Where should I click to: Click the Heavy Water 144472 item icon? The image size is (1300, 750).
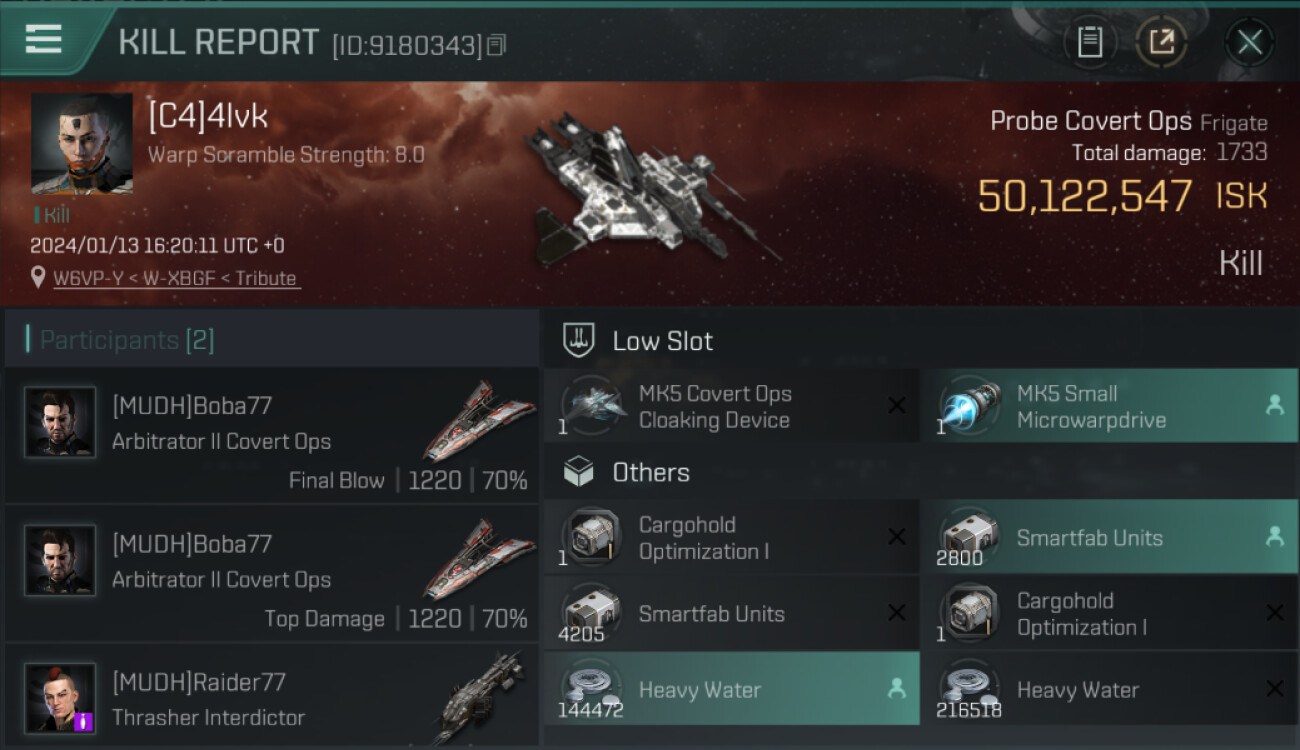pos(592,689)
